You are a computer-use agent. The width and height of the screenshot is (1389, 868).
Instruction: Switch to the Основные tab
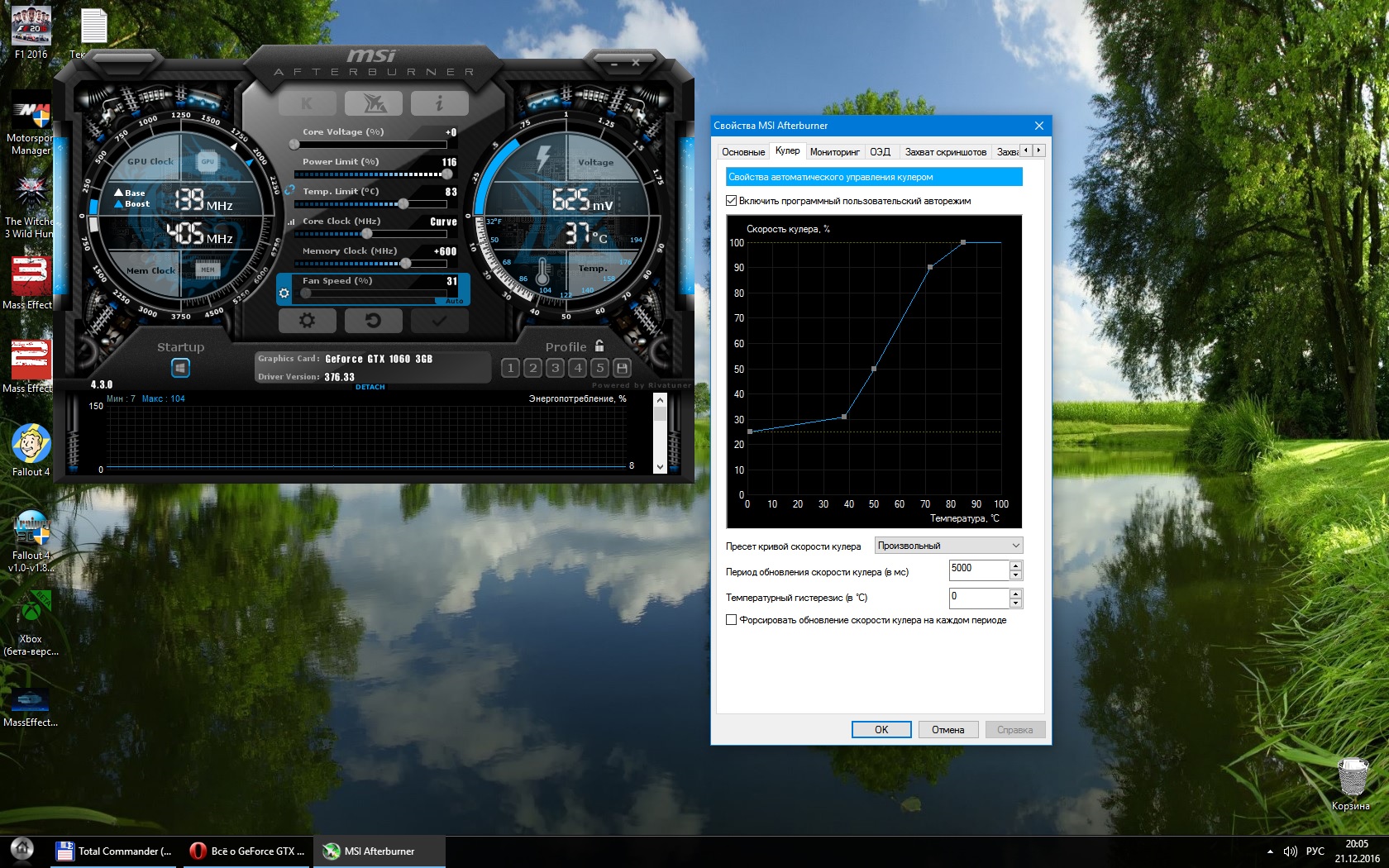pyautogui.click(x=742, y=152)
